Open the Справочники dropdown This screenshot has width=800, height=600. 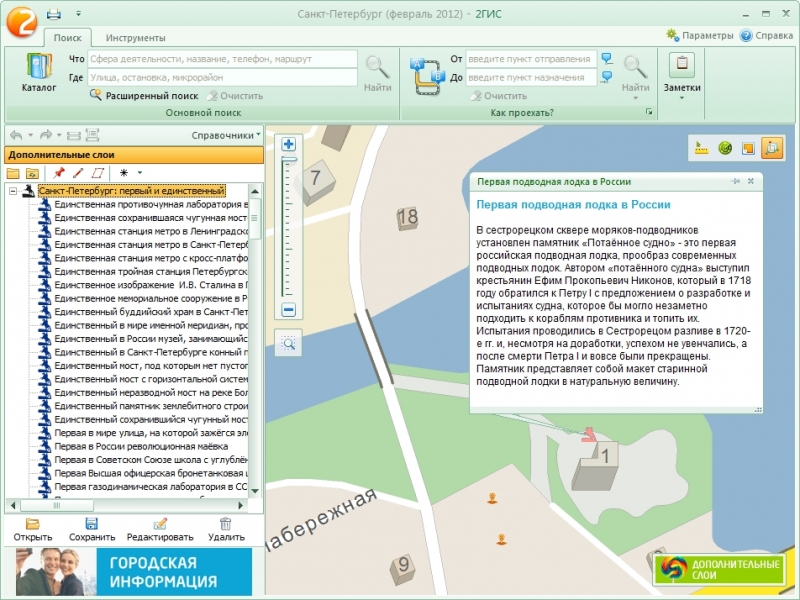pyautogui.click(x=226, y=135)
